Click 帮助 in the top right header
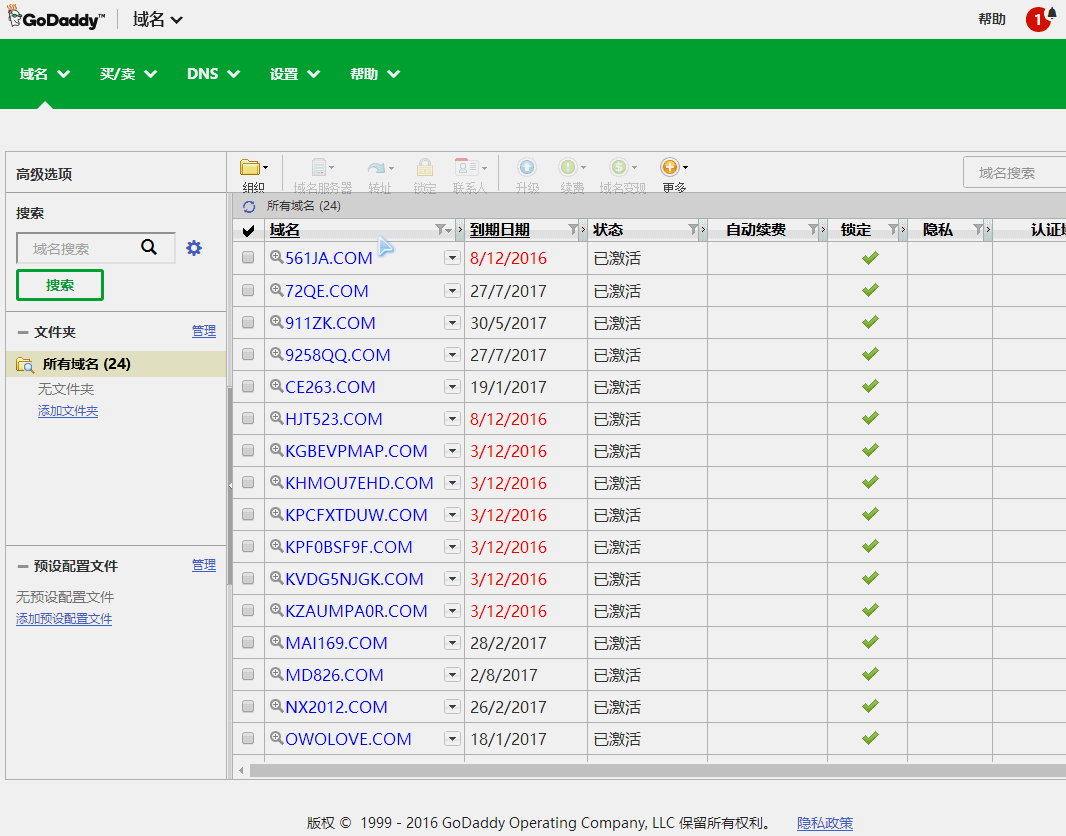This screenshot has height=836, width=1066. click(x=992, y=19)
